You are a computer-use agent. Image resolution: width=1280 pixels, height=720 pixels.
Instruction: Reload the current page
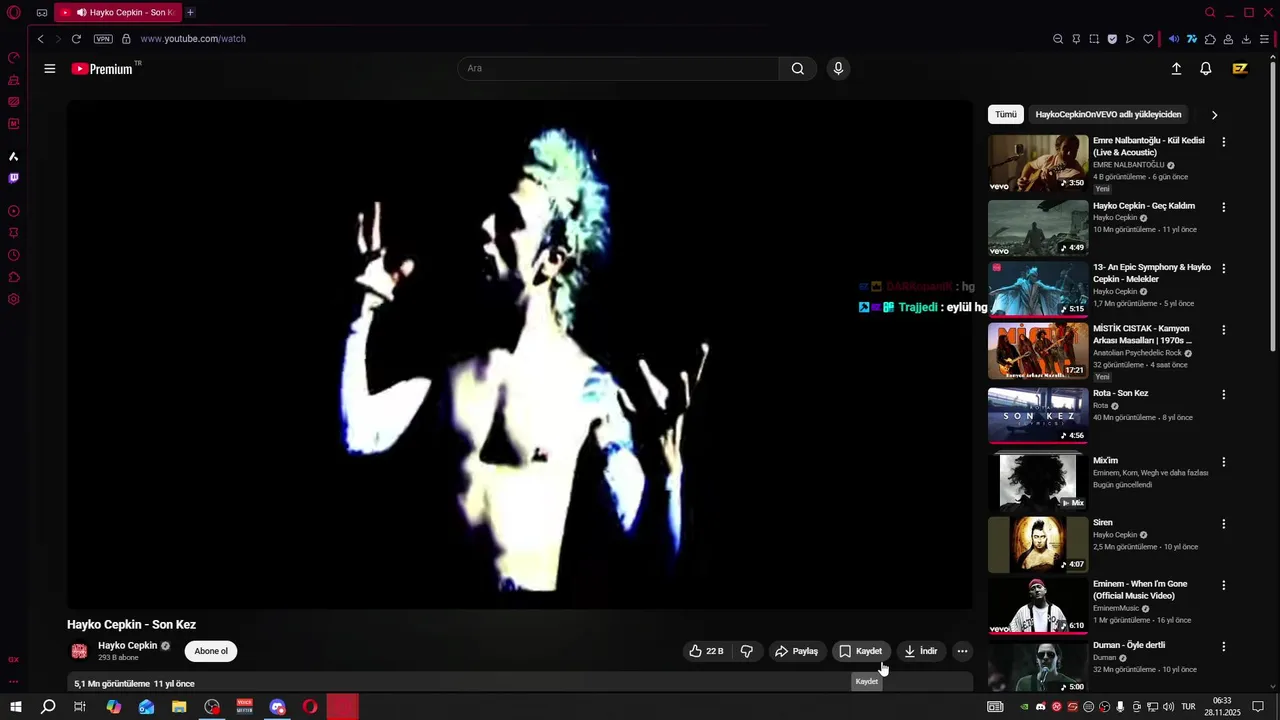coord(76,39)
